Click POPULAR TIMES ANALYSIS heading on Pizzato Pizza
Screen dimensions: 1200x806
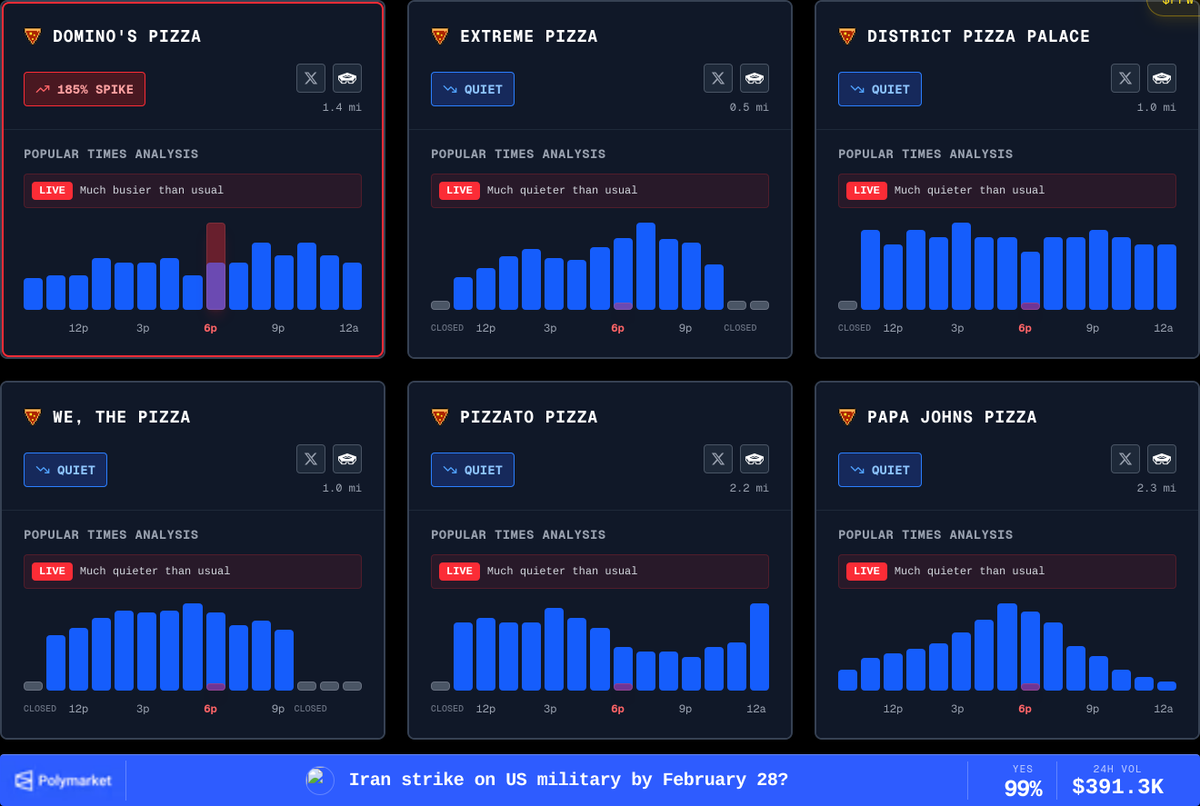(518, 535)
